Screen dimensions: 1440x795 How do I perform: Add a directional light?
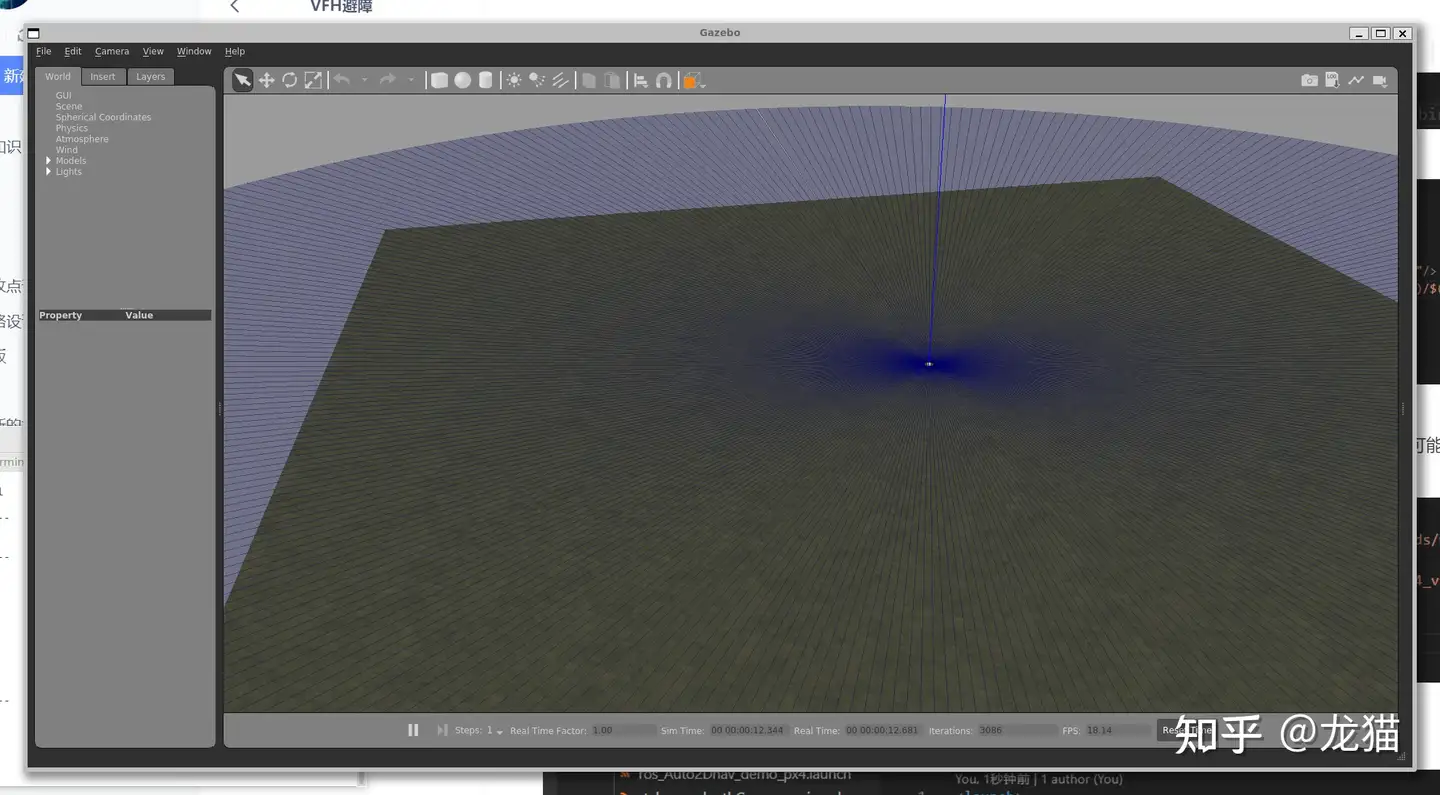[561, 80]
